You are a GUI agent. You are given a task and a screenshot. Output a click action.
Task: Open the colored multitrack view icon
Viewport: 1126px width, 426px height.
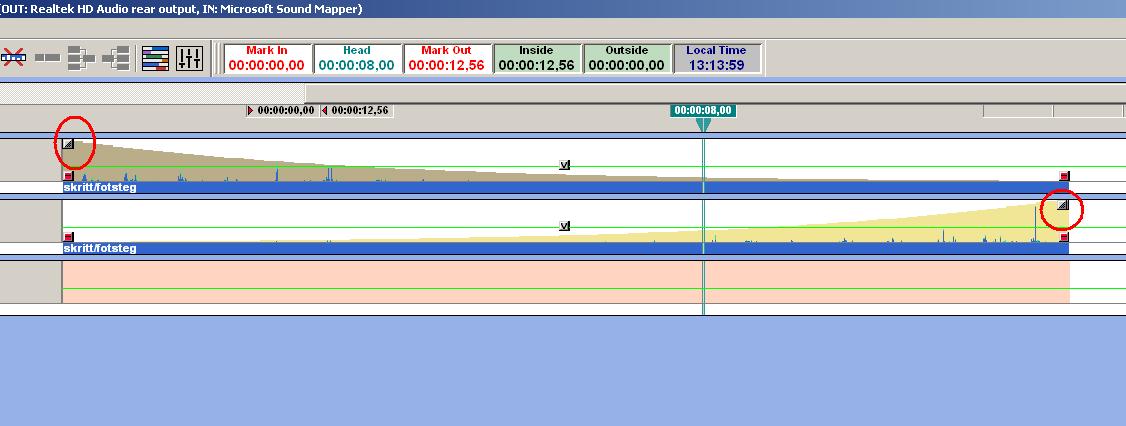pos(155,58)
